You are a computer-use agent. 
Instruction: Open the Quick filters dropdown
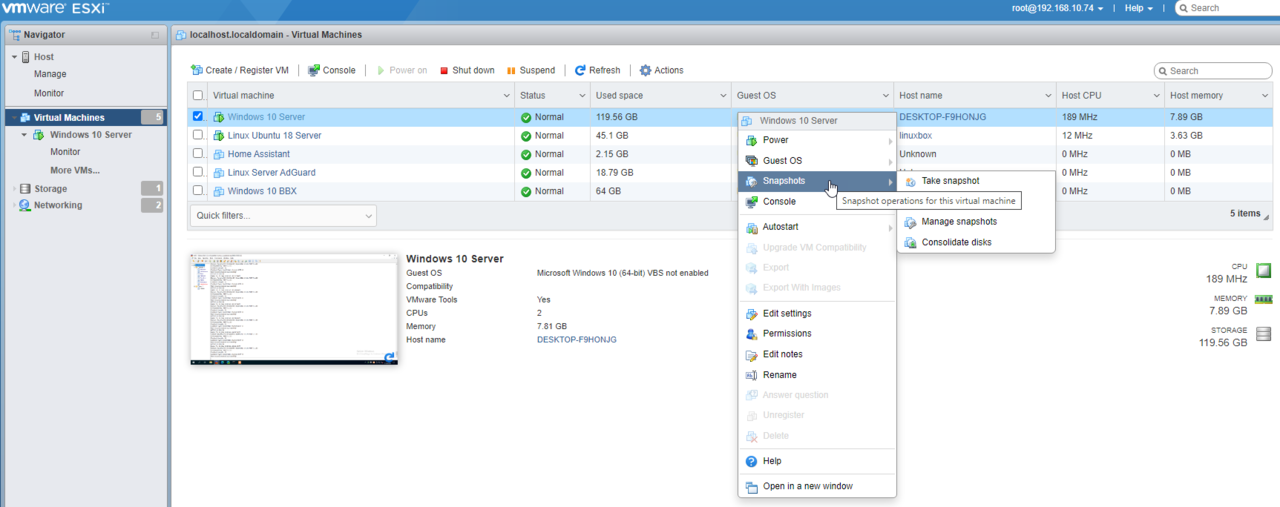(283, 215)
